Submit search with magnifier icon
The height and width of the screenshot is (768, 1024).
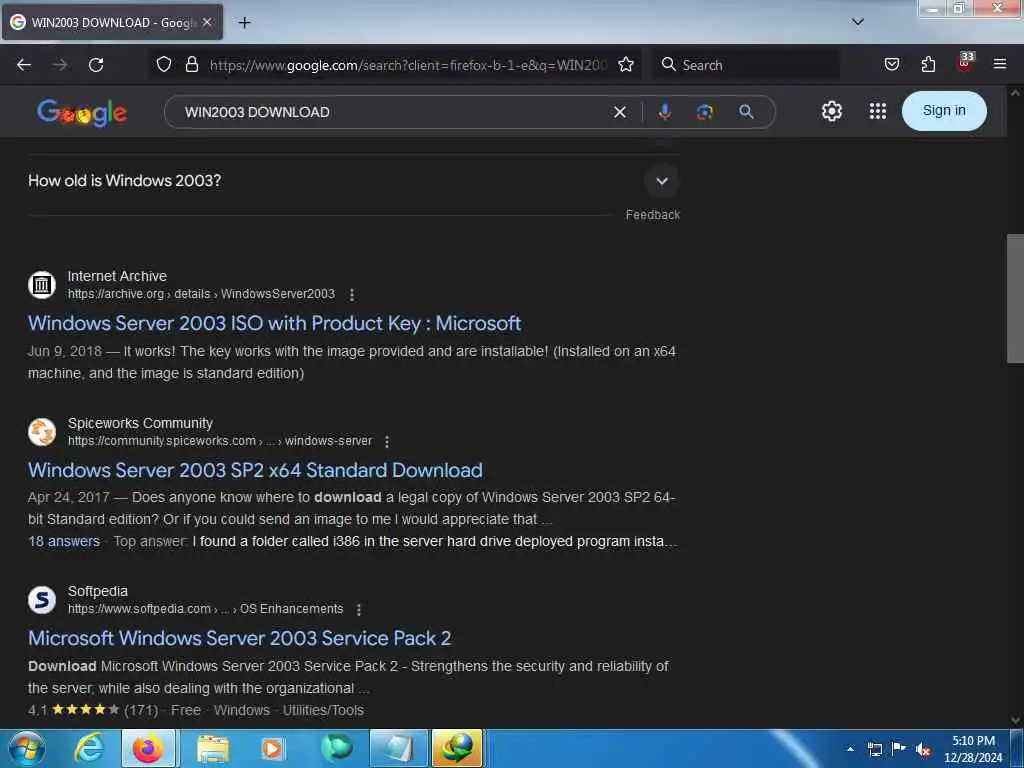click(x=746, y=112)
